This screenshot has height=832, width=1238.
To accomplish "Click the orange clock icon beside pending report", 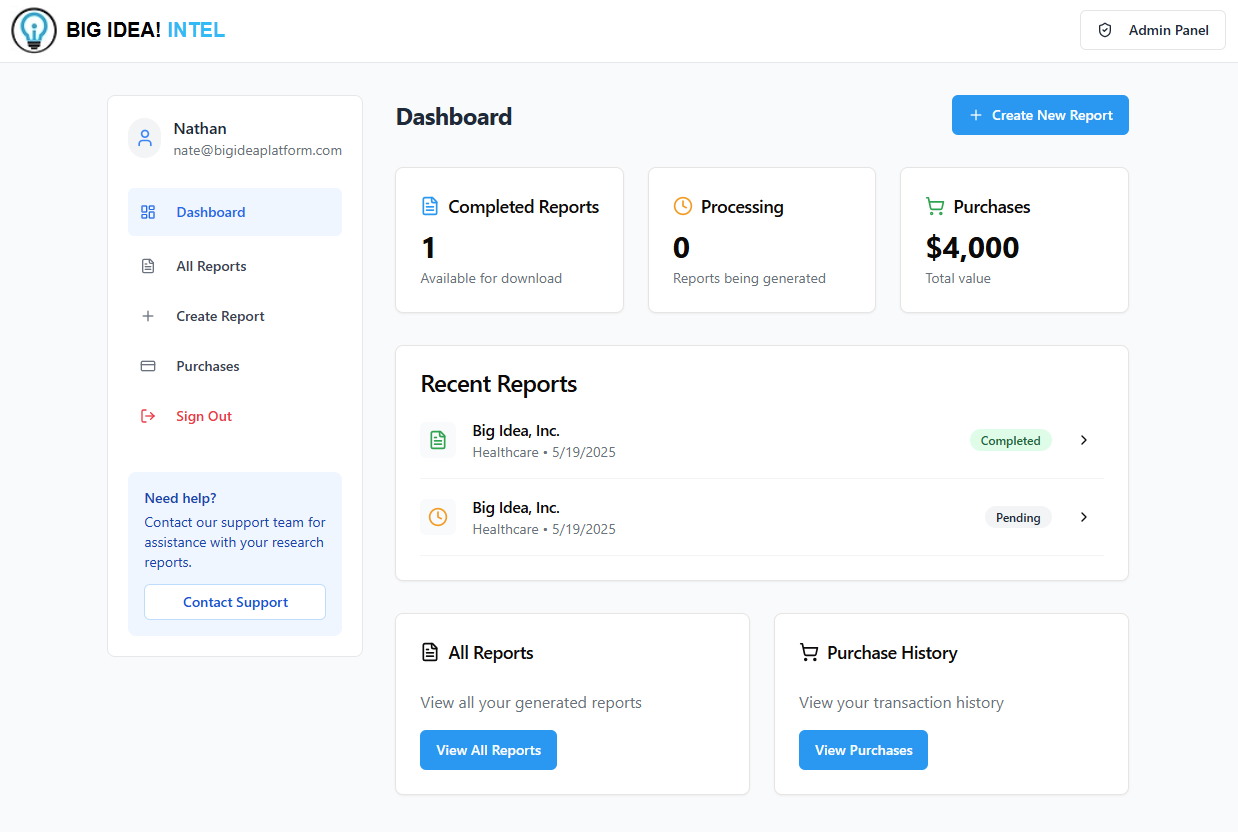I will coord(438,517).
